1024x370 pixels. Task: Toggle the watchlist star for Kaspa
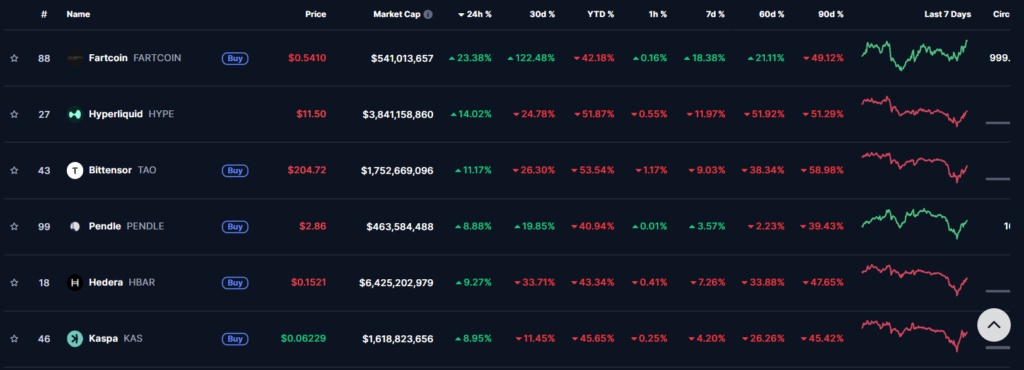pos(14,339)
